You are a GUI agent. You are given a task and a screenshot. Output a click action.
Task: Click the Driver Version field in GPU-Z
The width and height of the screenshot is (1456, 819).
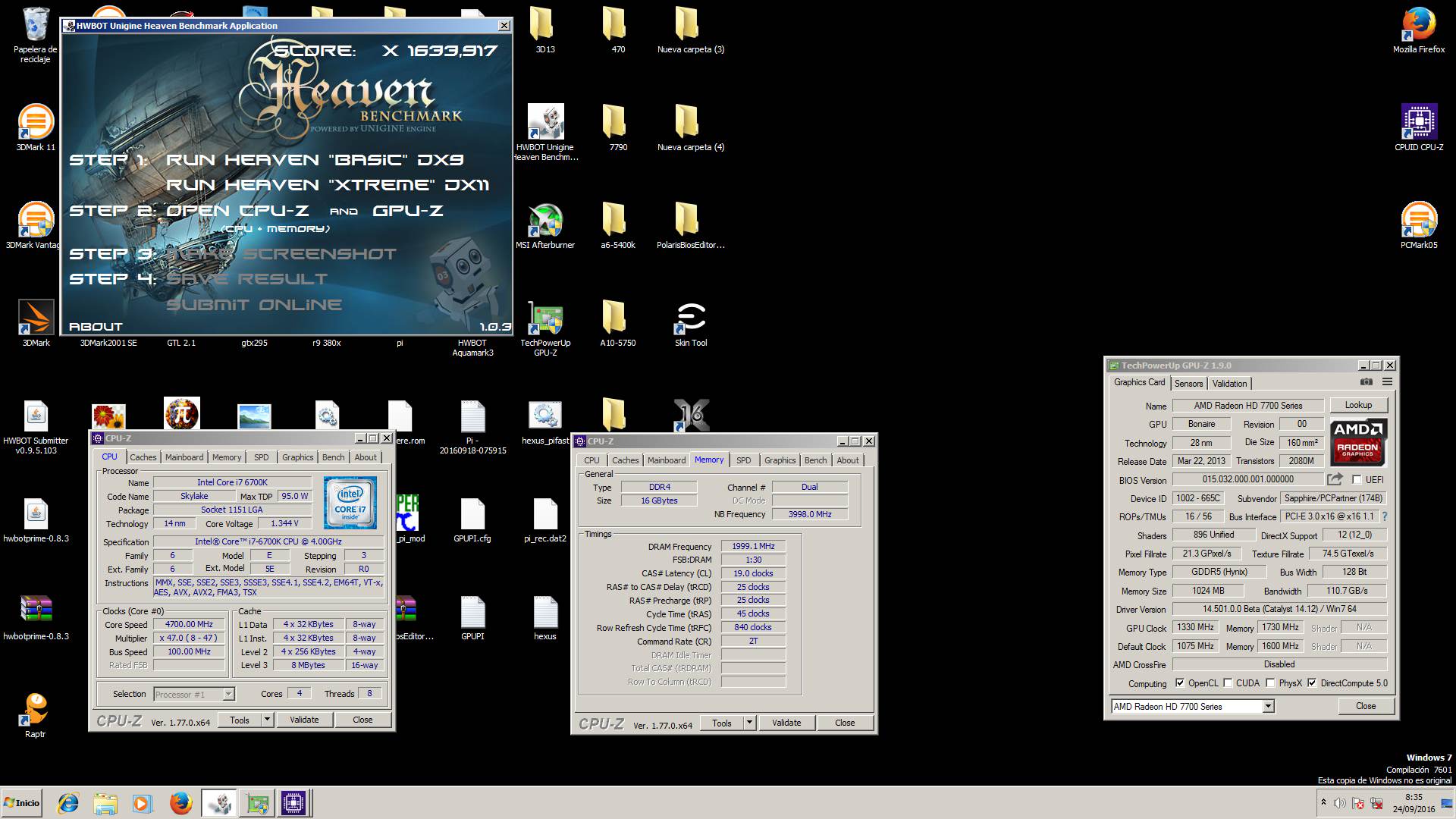1279,609
